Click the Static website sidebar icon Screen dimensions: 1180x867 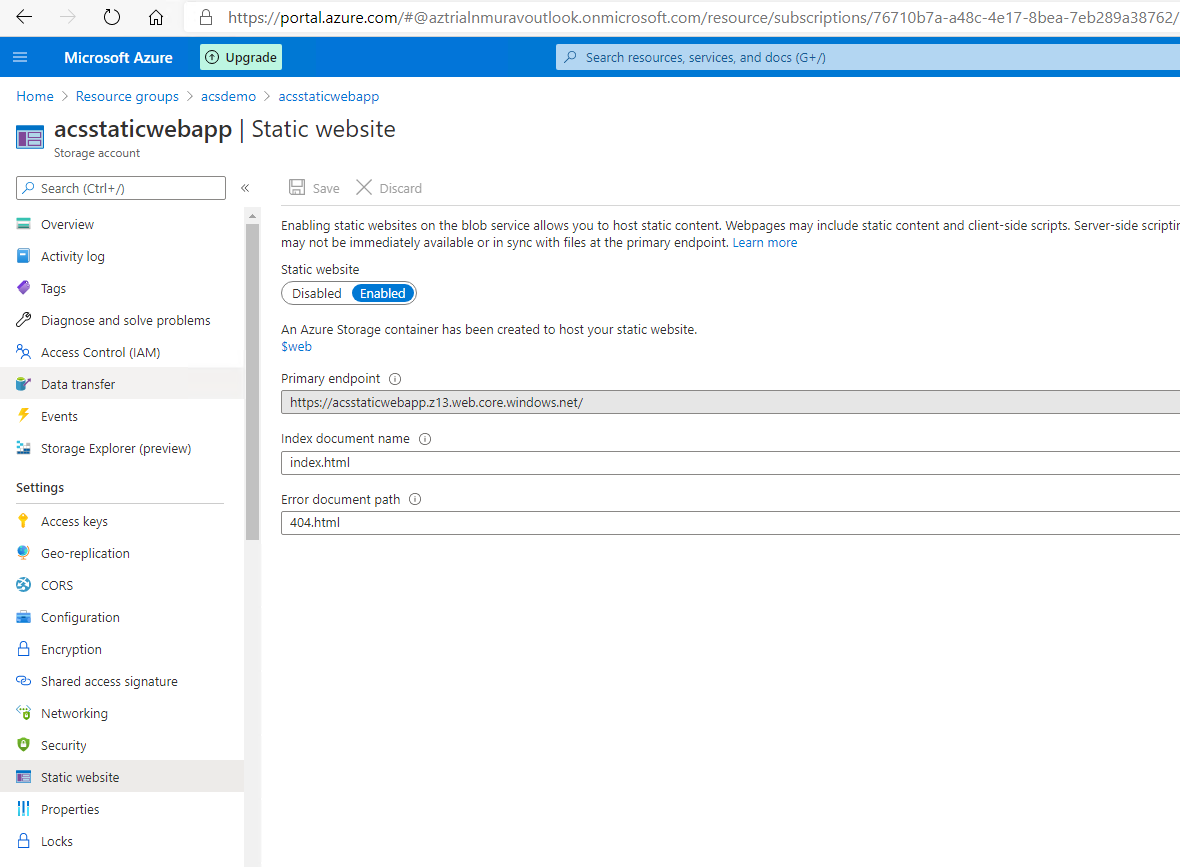click(23, 777)
